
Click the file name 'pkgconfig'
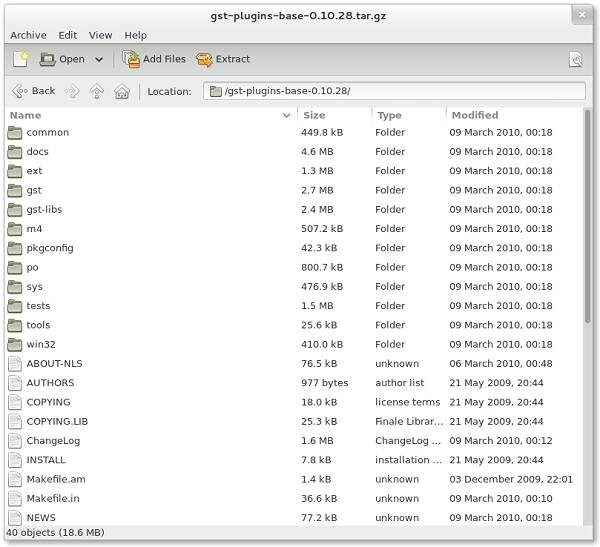pos(50,248)
